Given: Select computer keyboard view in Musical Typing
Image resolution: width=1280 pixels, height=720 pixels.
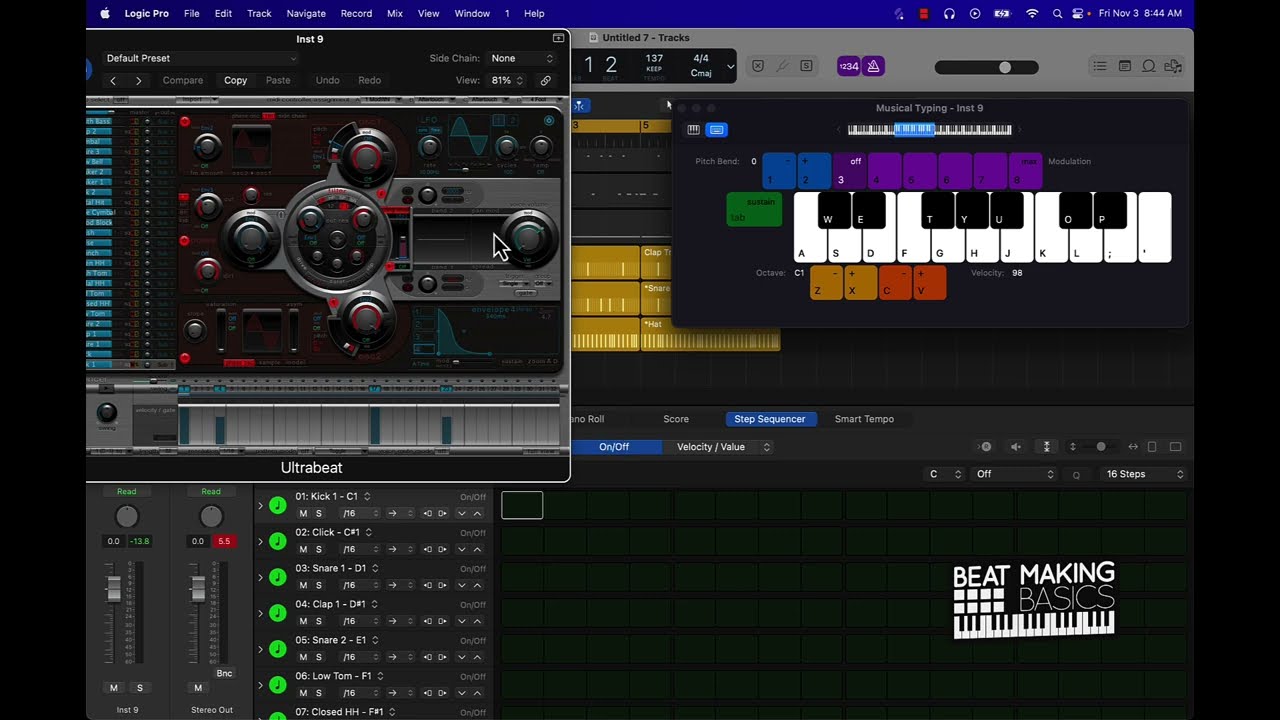Looking at the screenshot, I should tap(716, 129).
